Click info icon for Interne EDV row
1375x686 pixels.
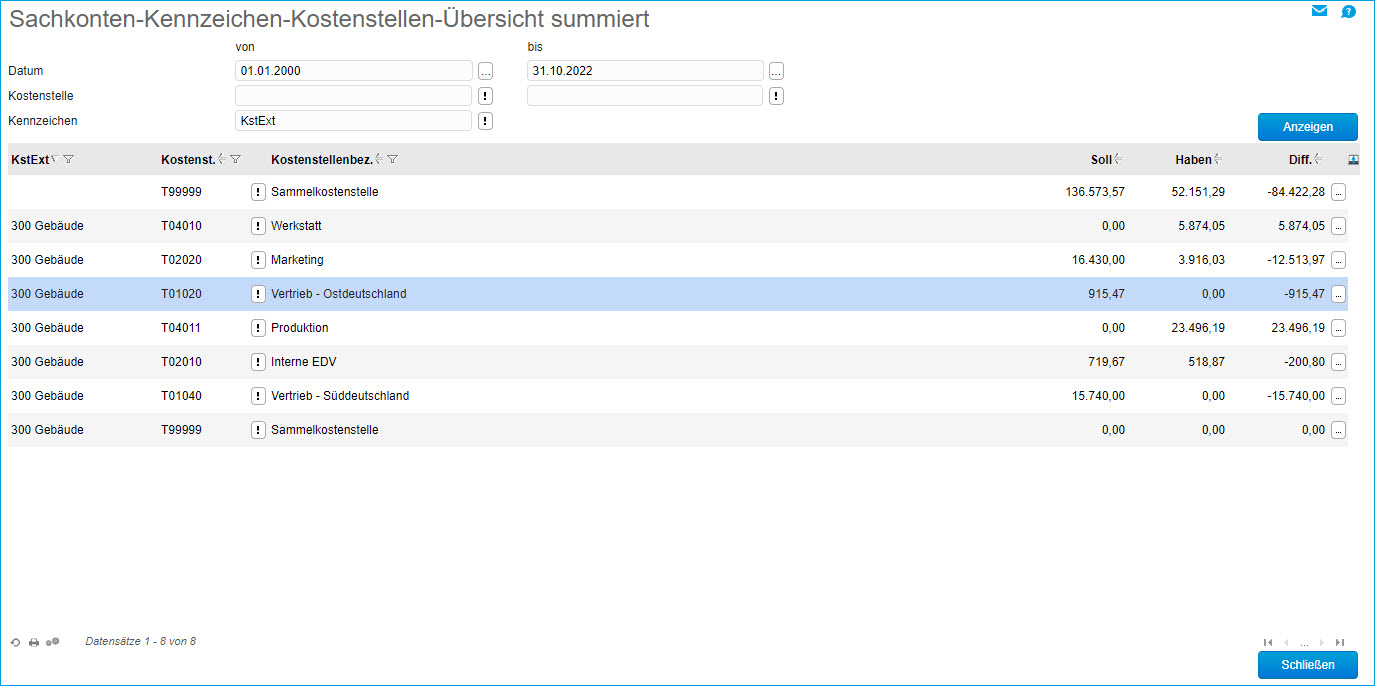pyautogui.click(x=258, y=362)
